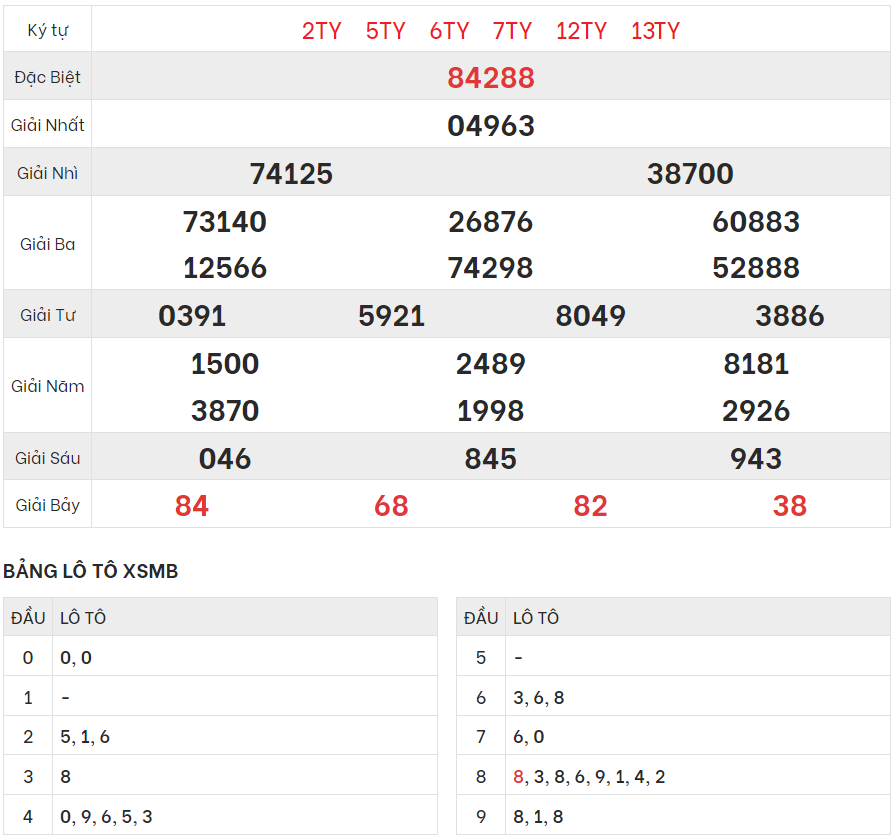Click the number 8049 in Giải Tư
The image size is (895, 836).
click(x=590, y=316)
